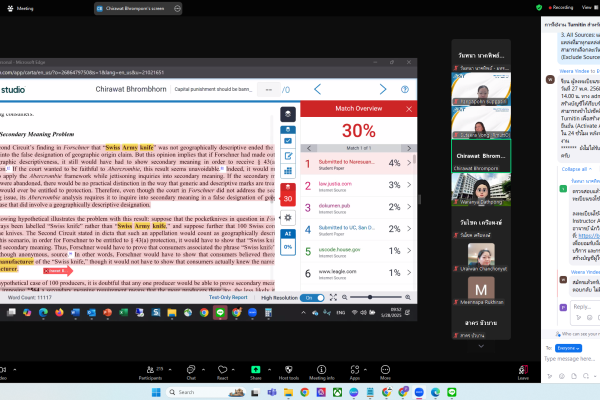This screenshot has height=400, width=600.
Task: Click the zoom in magnifier in the report footer
Action: 408,297
